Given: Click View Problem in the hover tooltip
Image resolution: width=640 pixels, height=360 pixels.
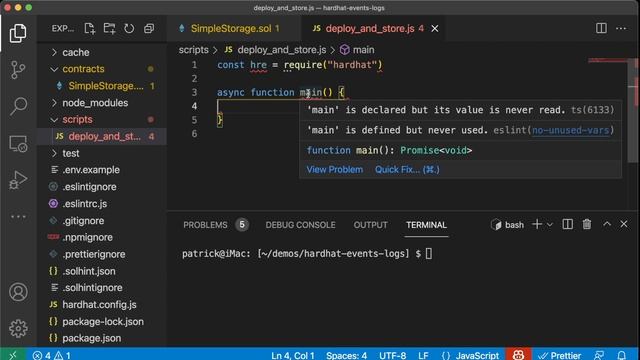Looking at the screenshot, I should click(335, 170).
